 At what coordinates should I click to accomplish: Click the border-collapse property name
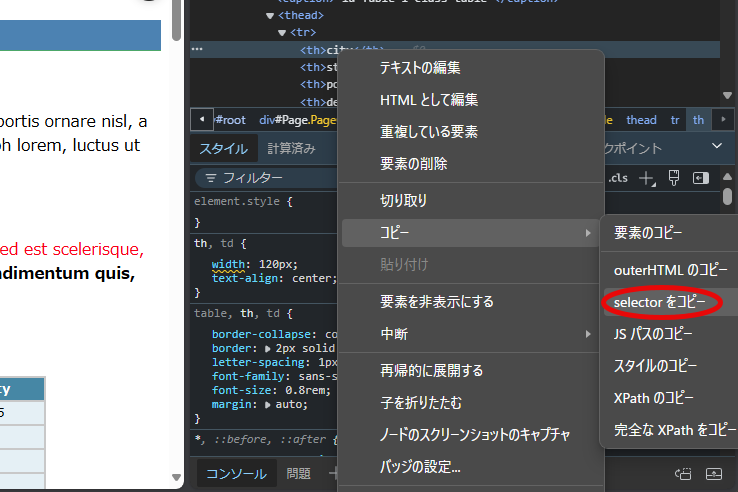[x=261, y=334]
